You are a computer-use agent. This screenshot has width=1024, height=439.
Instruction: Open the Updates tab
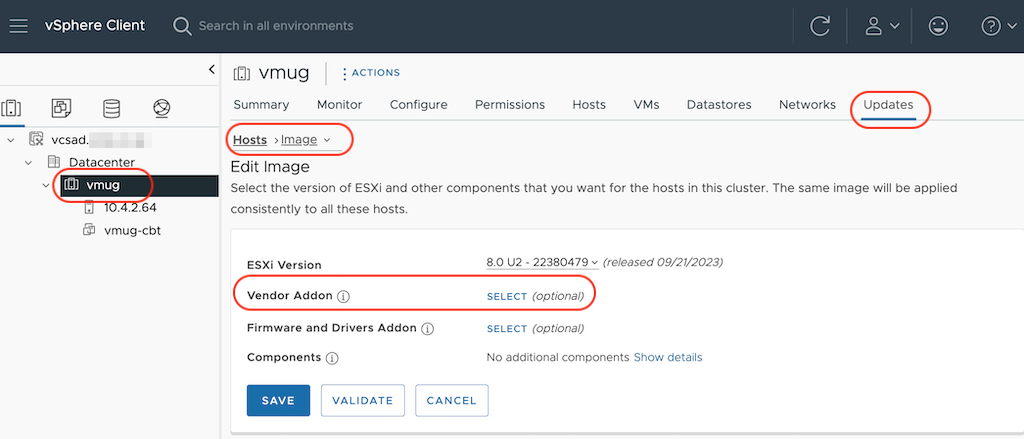coord(888,105)
